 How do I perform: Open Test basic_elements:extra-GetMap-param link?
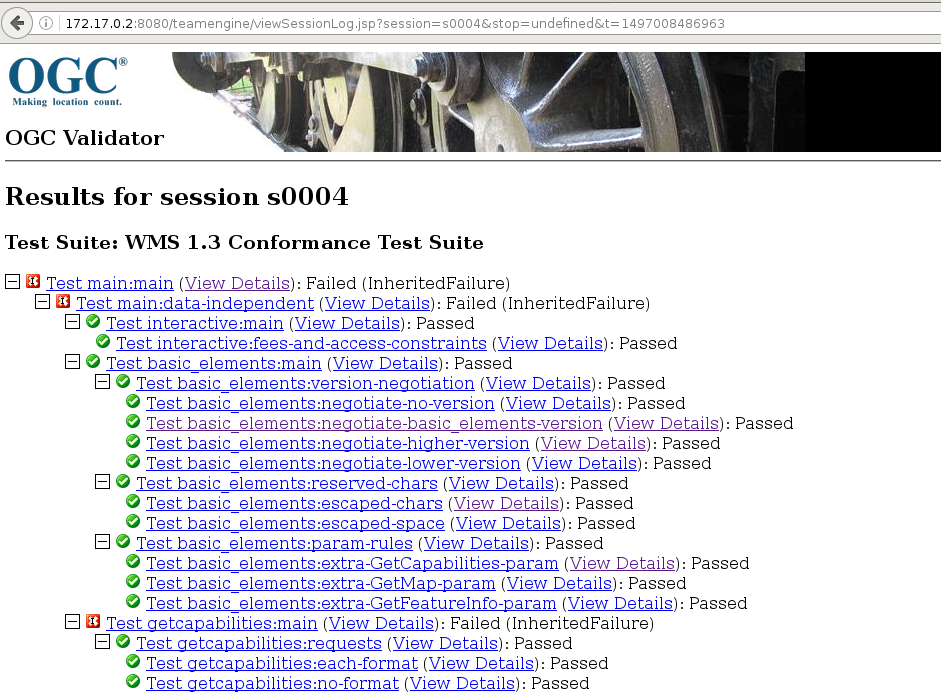point(321,583)
